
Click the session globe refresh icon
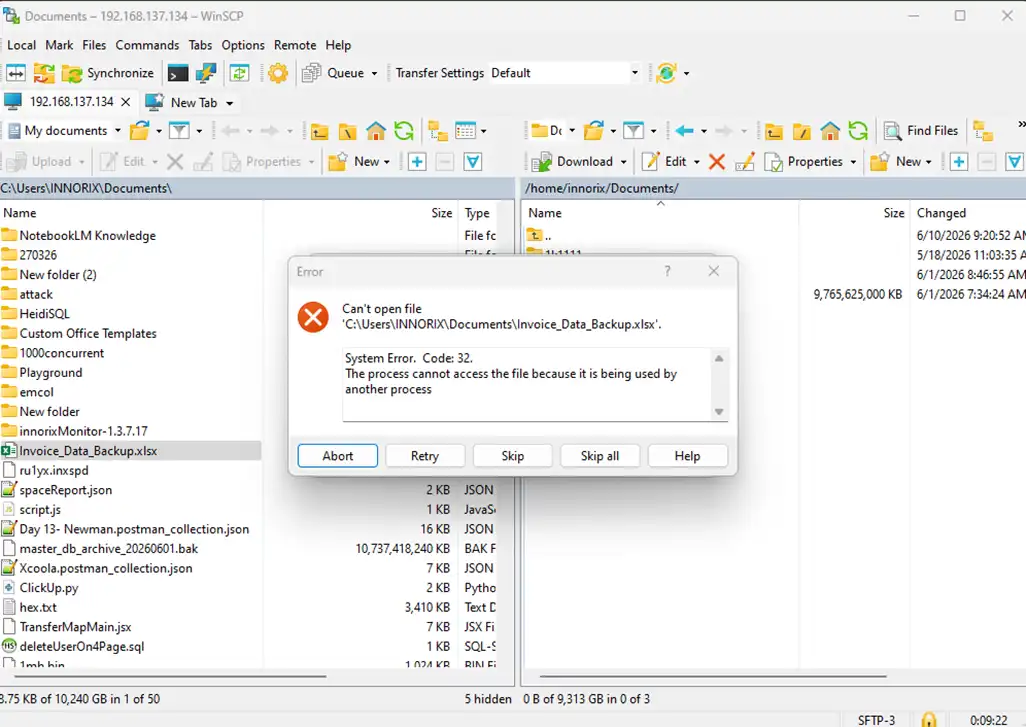(666, 73)
